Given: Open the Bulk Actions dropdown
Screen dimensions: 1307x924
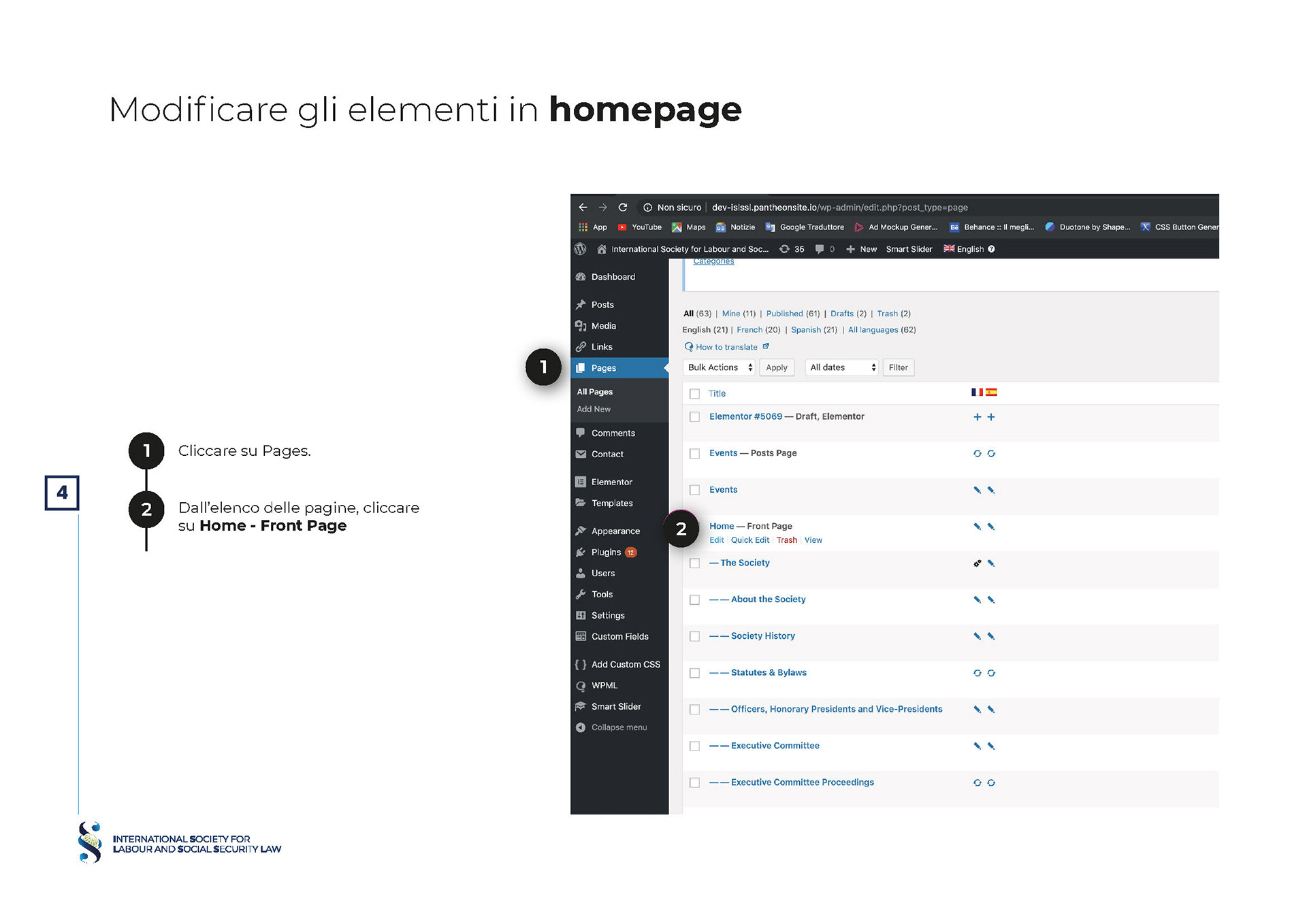Looking at the screenshot, I should (719, 367).
